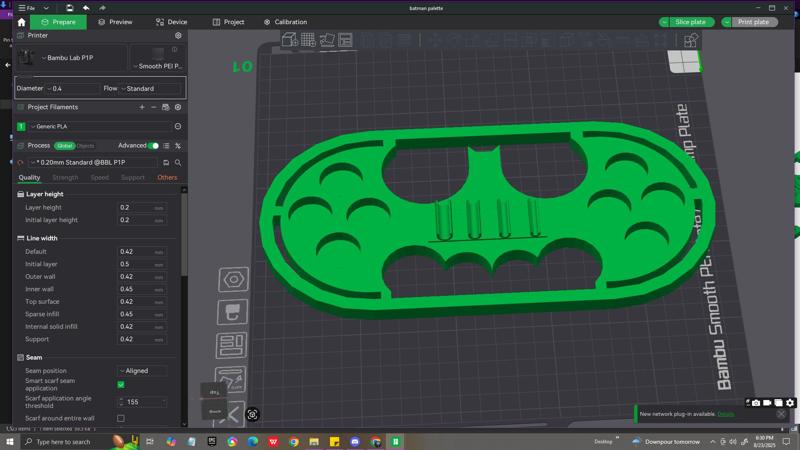The width and height of the screenshot is (800, 450).
Task: Open the Others settings tab
Action: pyautogui.click(x=167, y=178)
